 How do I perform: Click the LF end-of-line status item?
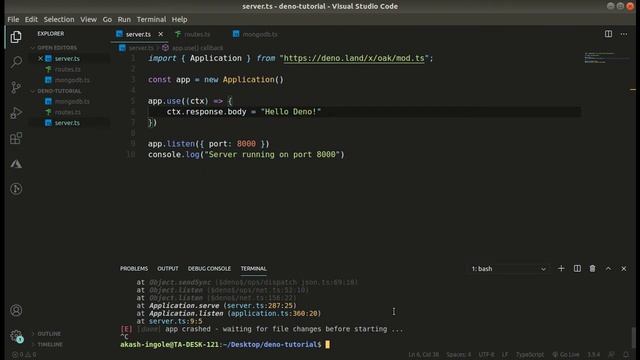[505, 355]
